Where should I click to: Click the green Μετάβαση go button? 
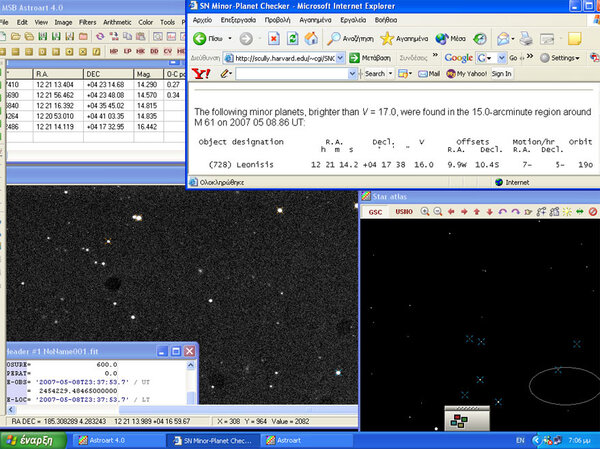(370, 58)
